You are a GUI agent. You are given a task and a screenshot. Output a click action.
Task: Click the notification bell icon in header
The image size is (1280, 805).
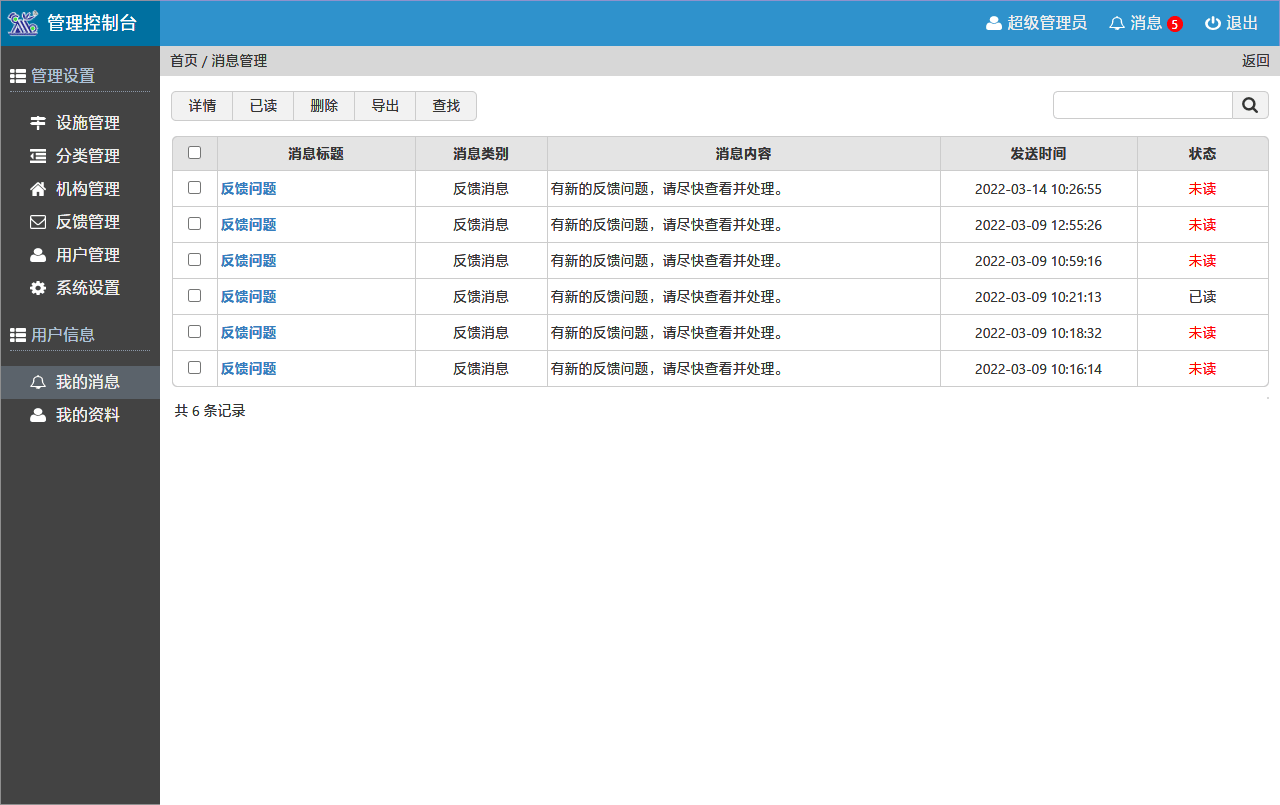pyautogui.click(x=1117, y=23)
